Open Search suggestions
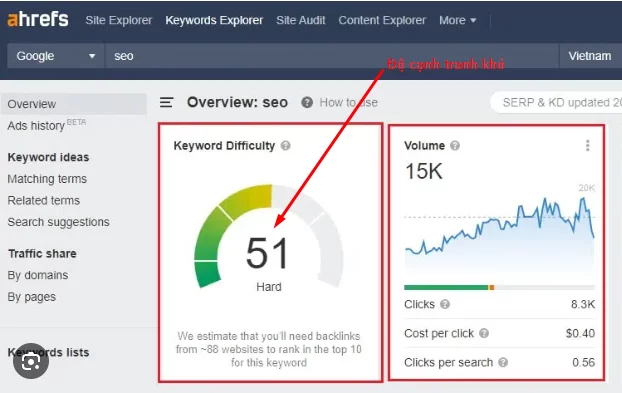This screenshot has height=393, width=622. (x=58, y=222)
